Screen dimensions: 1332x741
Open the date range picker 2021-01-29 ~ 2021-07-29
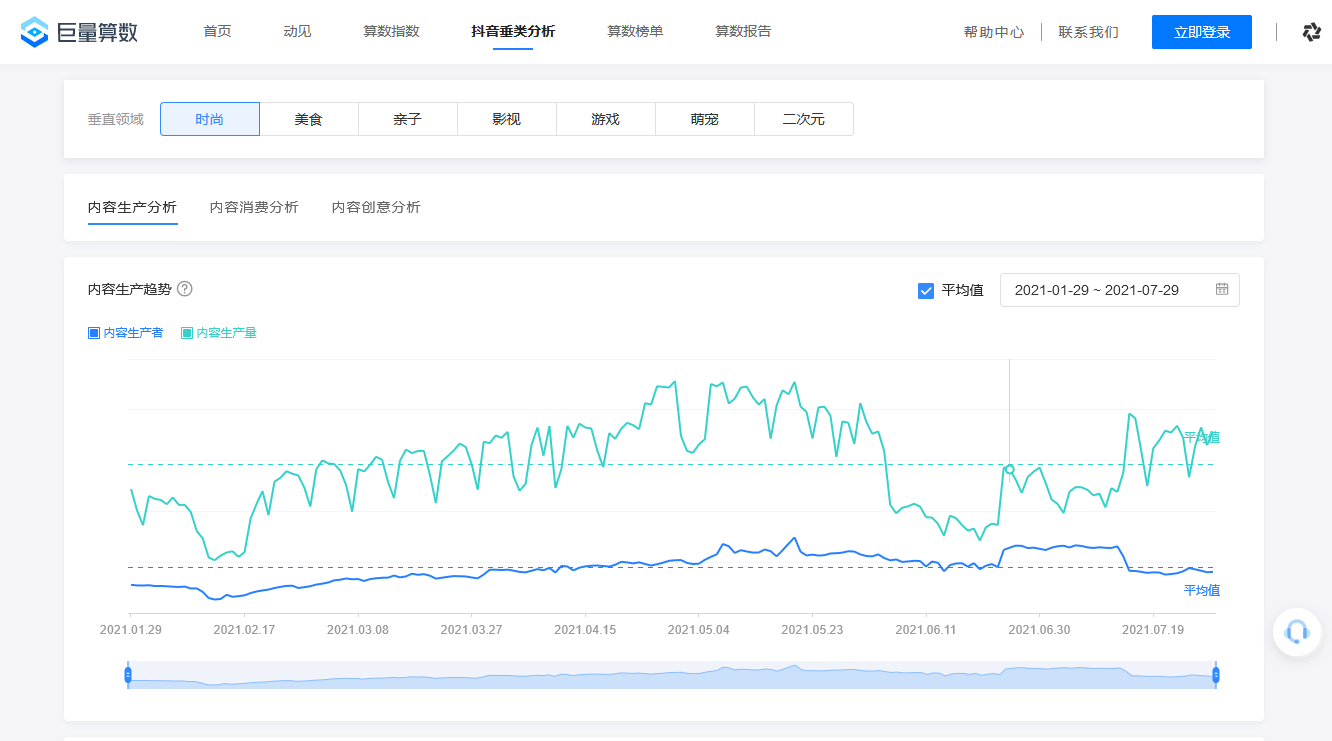pos(1120,290)
